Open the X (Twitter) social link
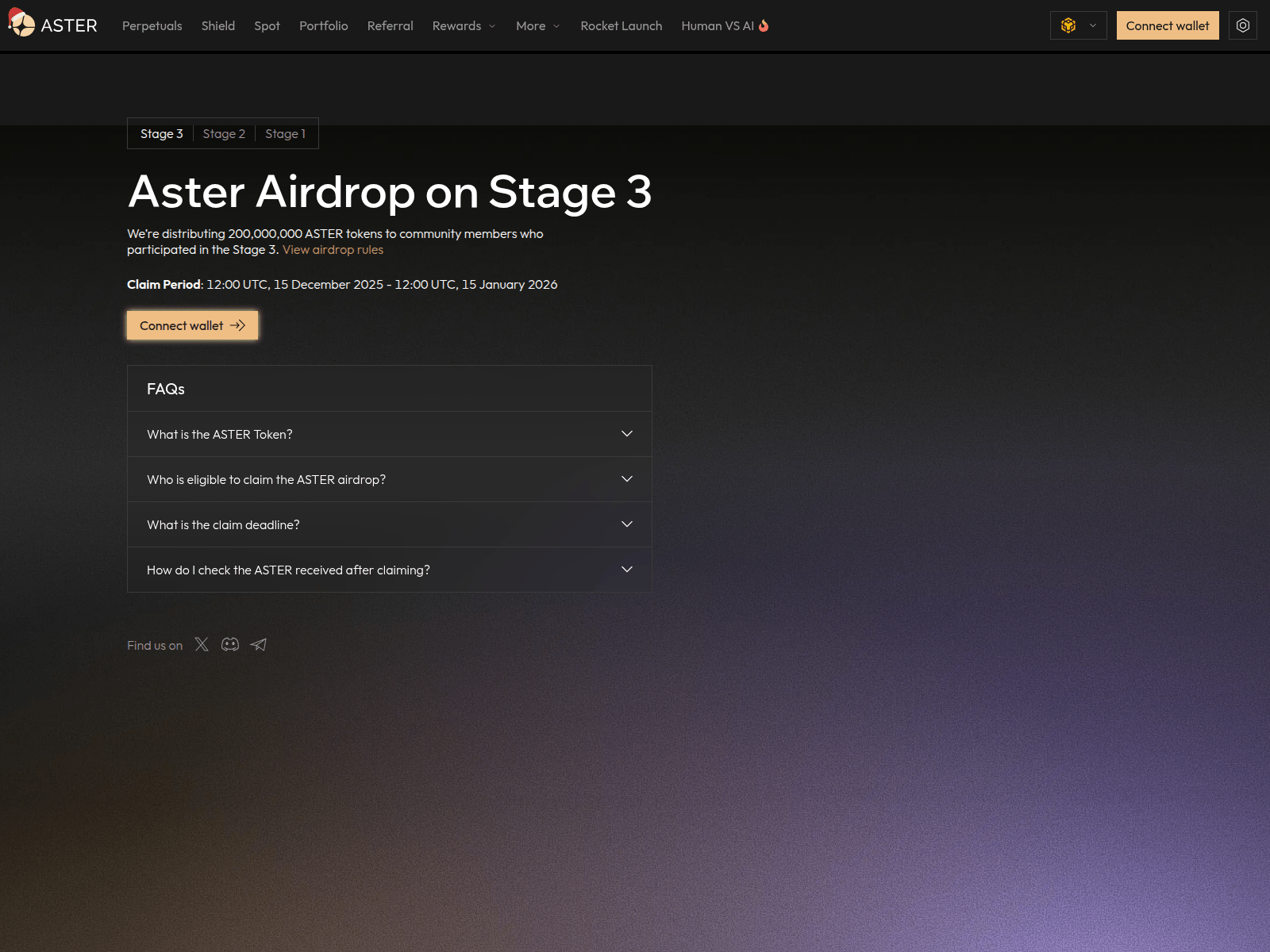Screen dimensions: 1270x952 (202, 644)
